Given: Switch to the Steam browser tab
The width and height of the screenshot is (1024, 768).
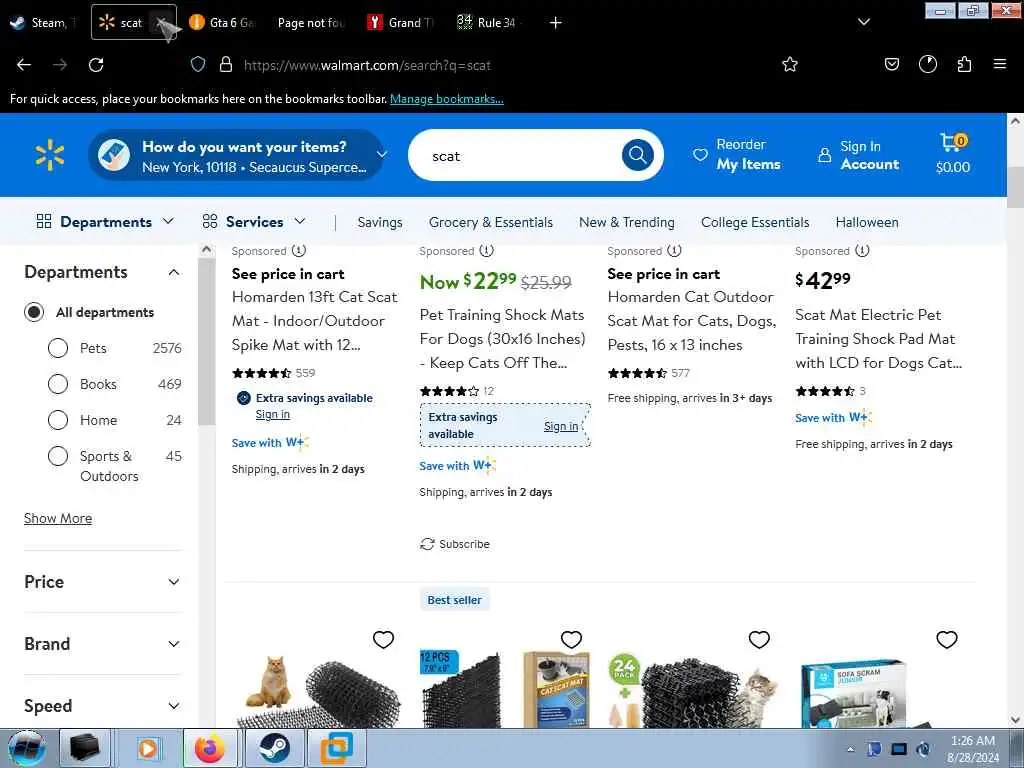Looking at the screenshot, I should tap(43, 23).
